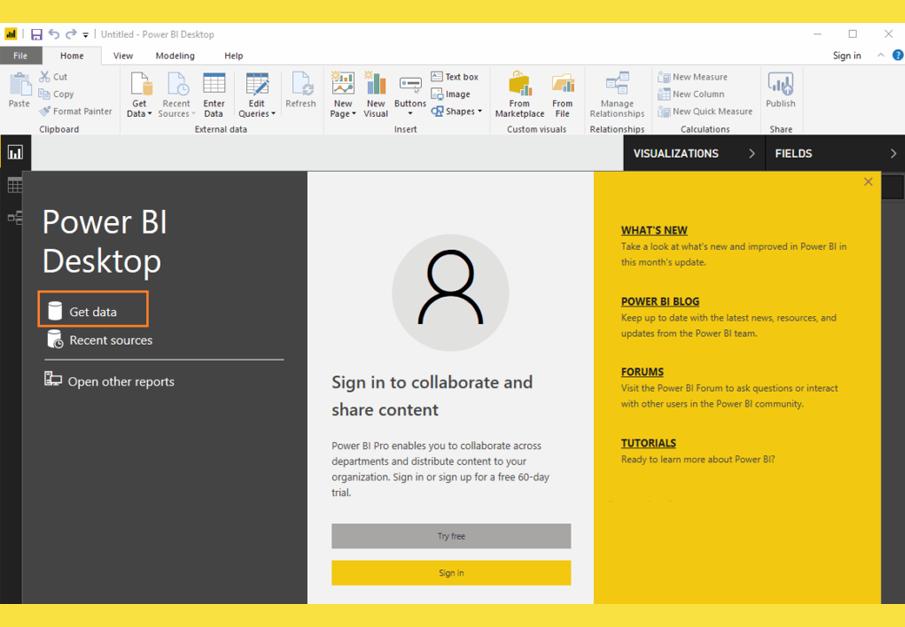
Task: Click the Copy button in Clipboard group
Action: click(56, 94)
